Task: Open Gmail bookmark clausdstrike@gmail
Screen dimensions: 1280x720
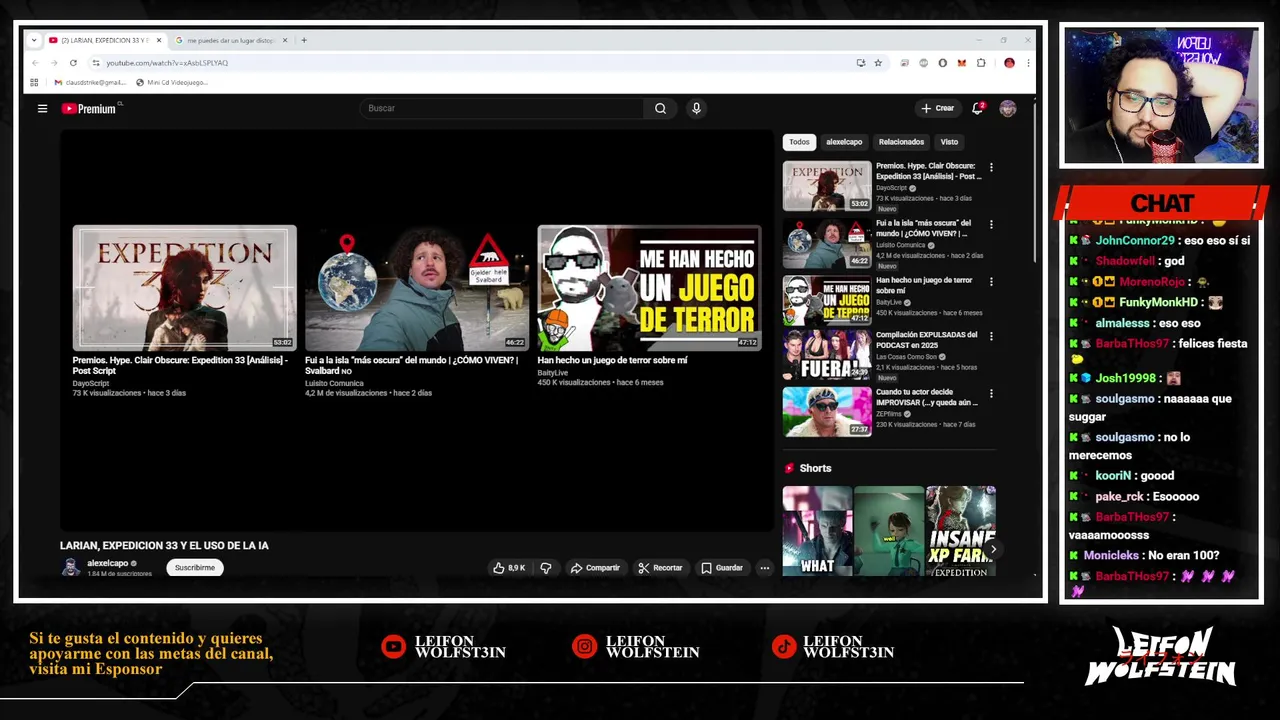Action: (x=90, y=82)
